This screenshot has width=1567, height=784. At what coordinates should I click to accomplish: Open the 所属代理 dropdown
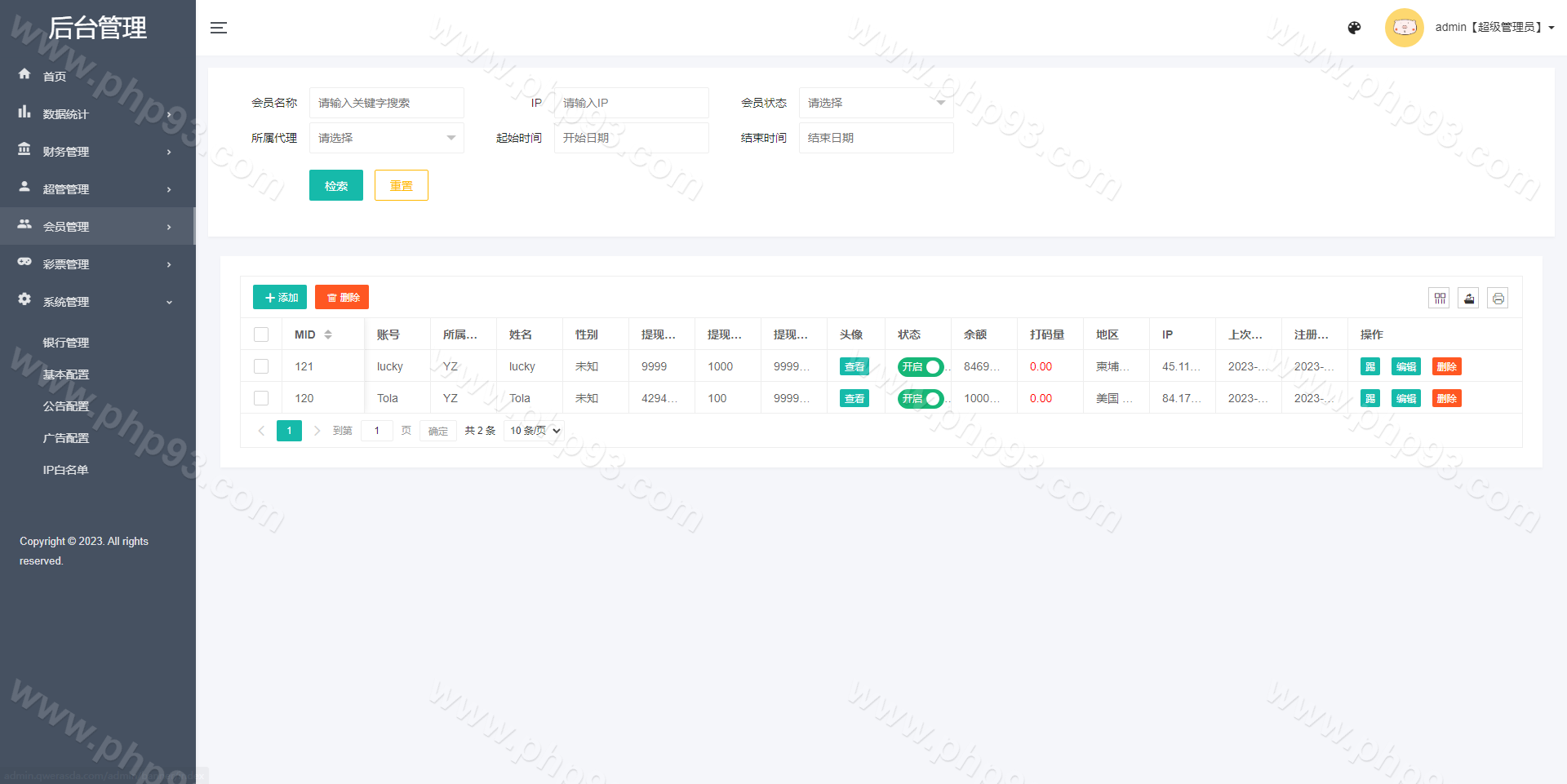pos(386,138)
